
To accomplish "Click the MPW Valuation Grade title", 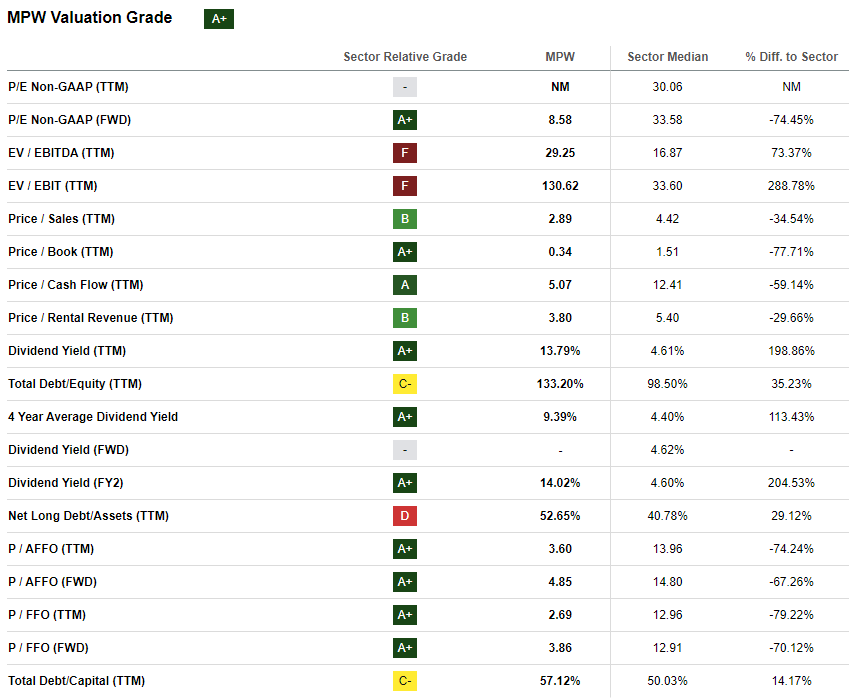I will click(92, 18).
